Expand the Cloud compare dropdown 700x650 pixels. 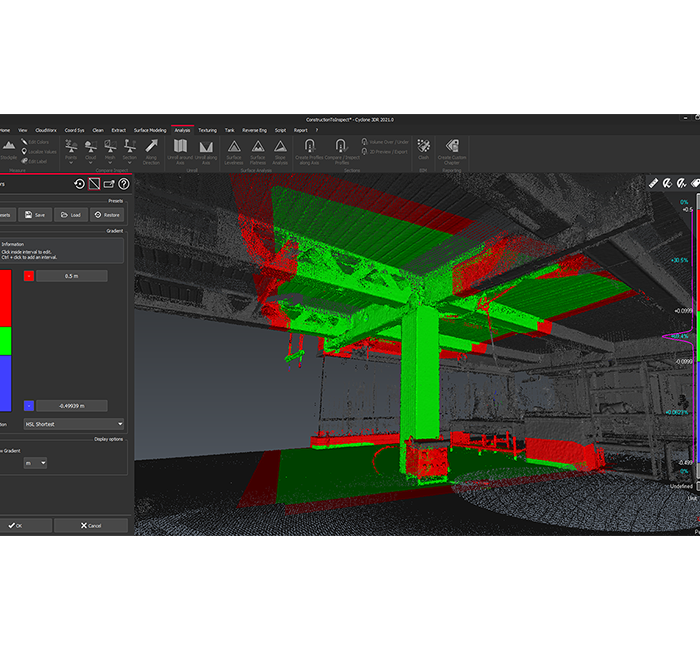point(90,150)
